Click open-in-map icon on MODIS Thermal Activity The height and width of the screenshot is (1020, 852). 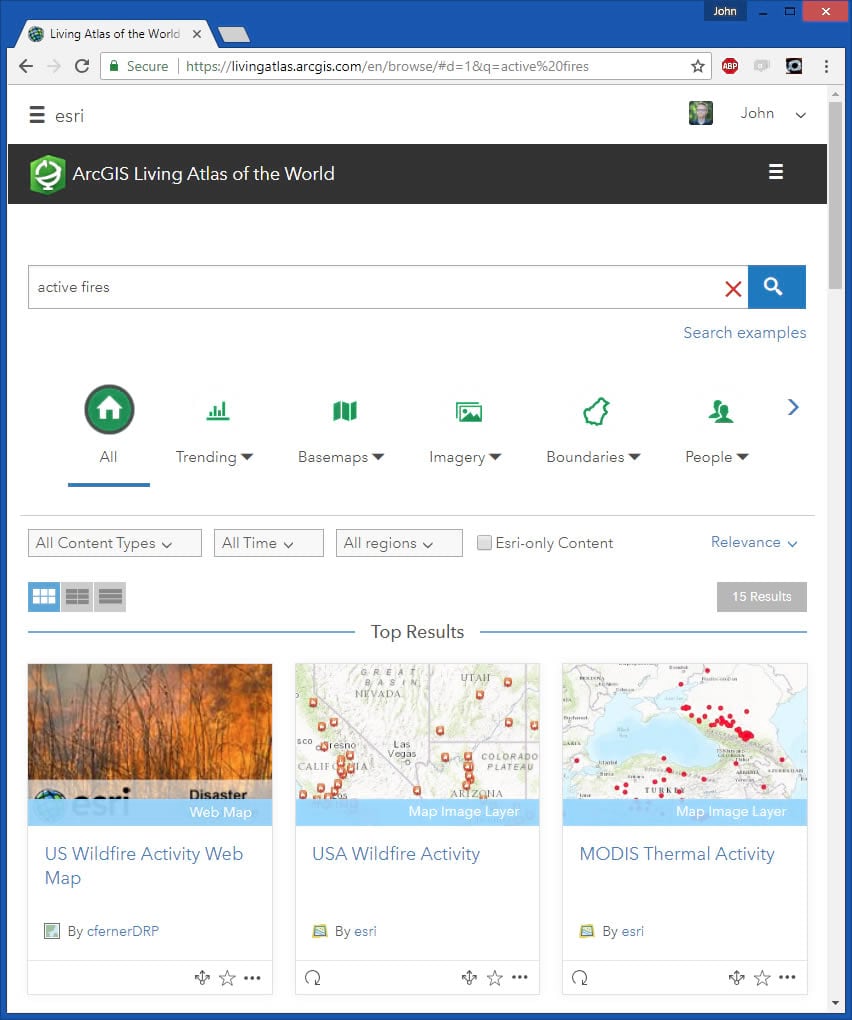pyautogui.click(x=736, y=978)
